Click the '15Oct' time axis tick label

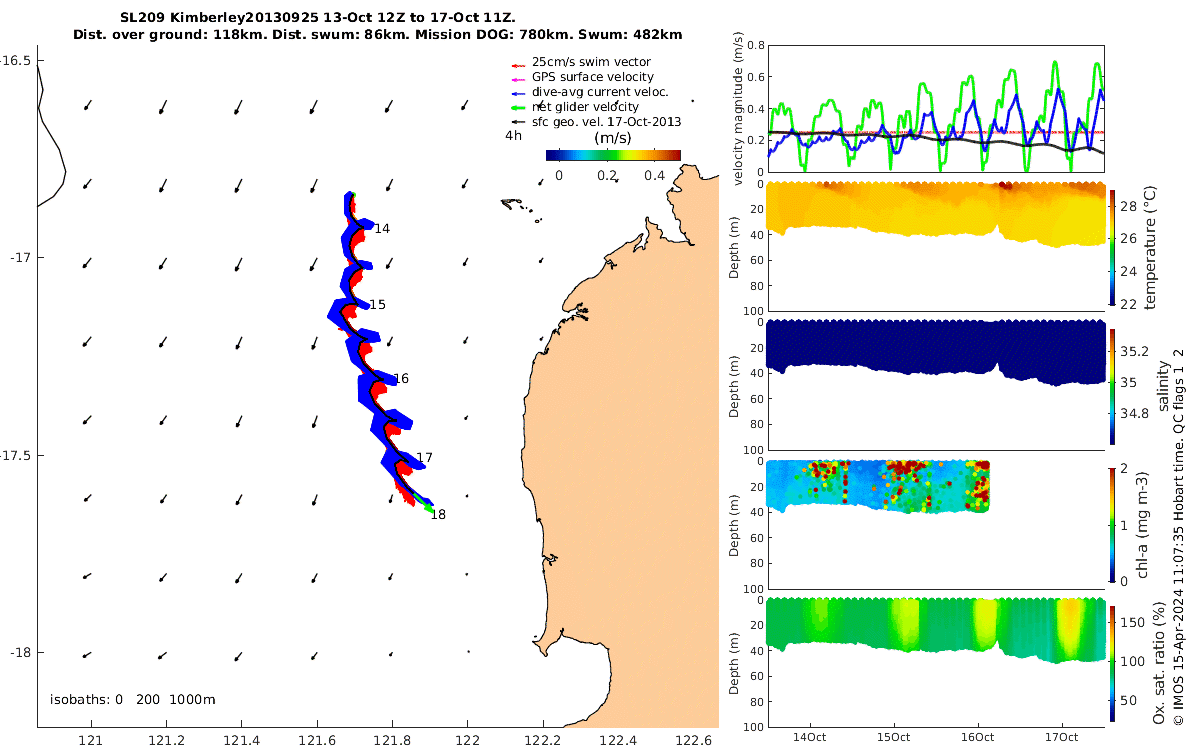[894, 737]
